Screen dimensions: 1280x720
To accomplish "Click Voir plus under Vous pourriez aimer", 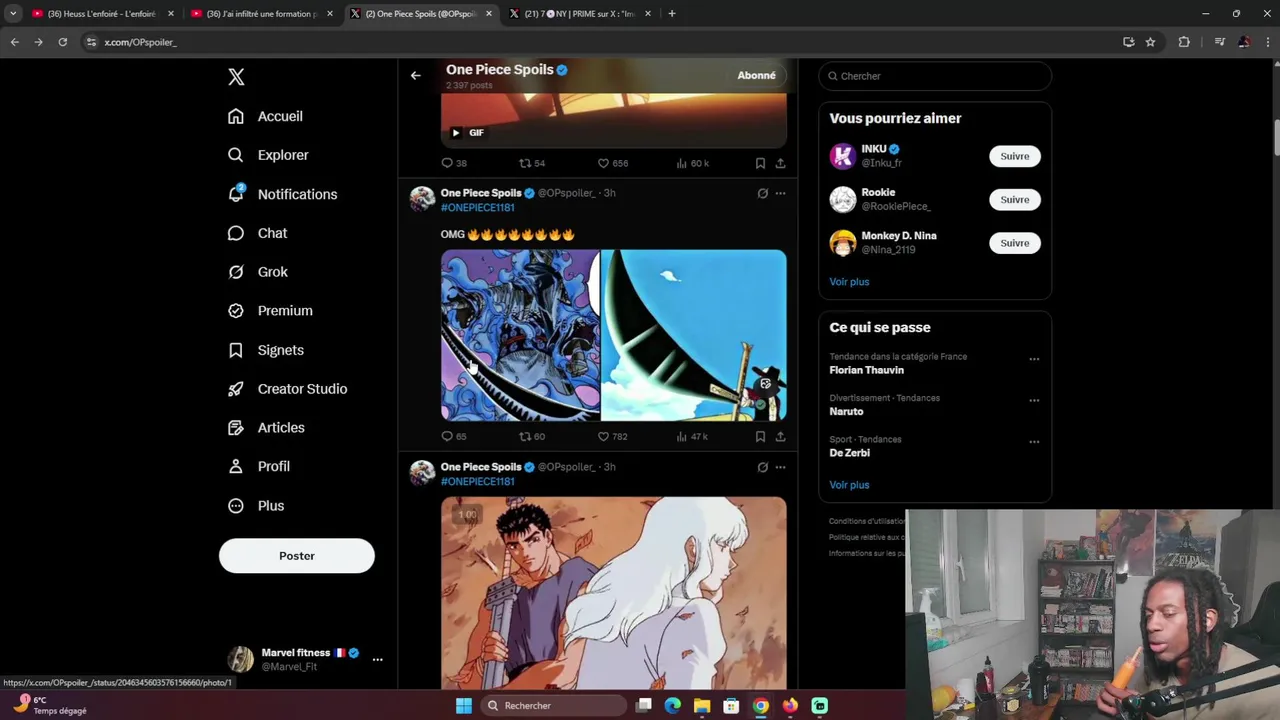I will pos(849,281).
